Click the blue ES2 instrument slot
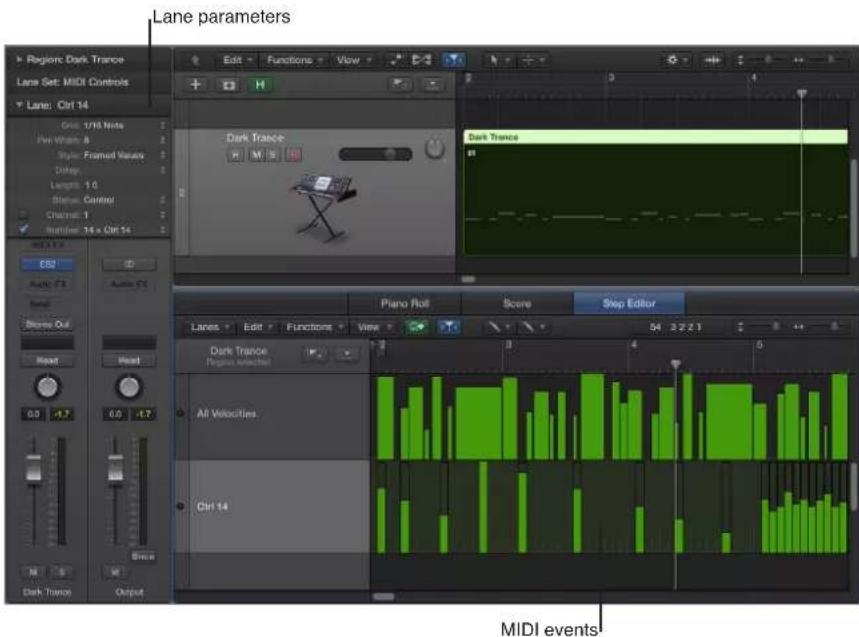The image size is (859, 637). [47, 265]
